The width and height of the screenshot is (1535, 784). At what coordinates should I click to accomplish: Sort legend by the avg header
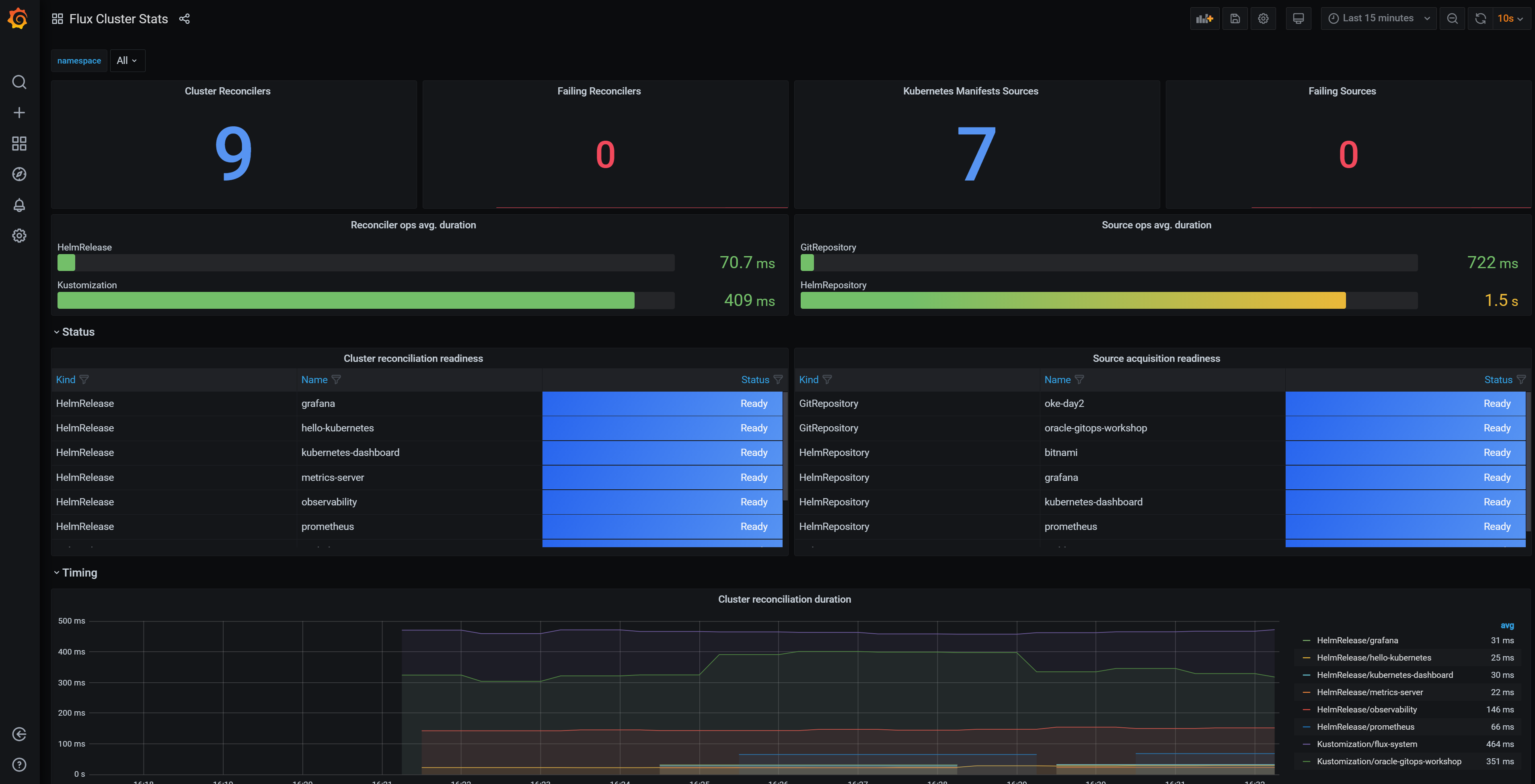coord(1506,626)
